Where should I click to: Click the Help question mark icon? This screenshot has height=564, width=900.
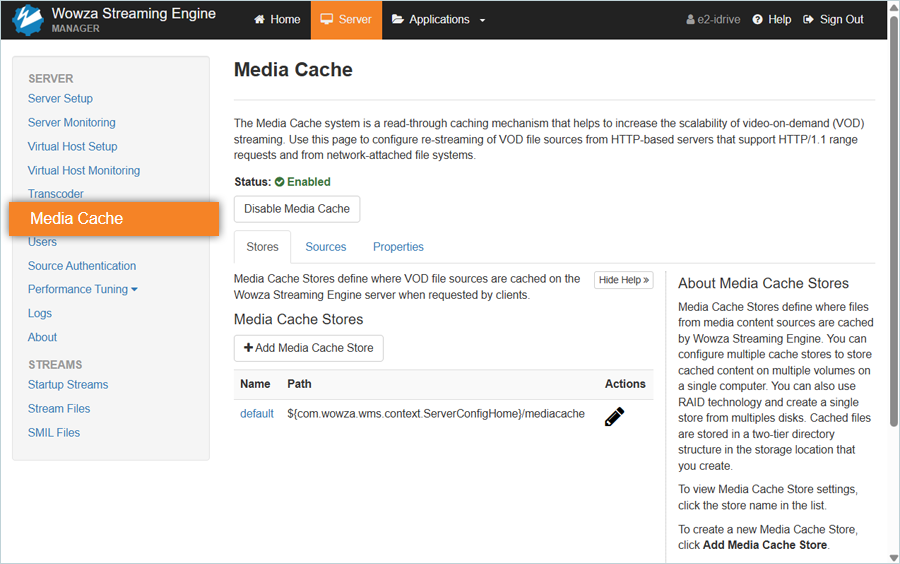(x=758, y=20)
